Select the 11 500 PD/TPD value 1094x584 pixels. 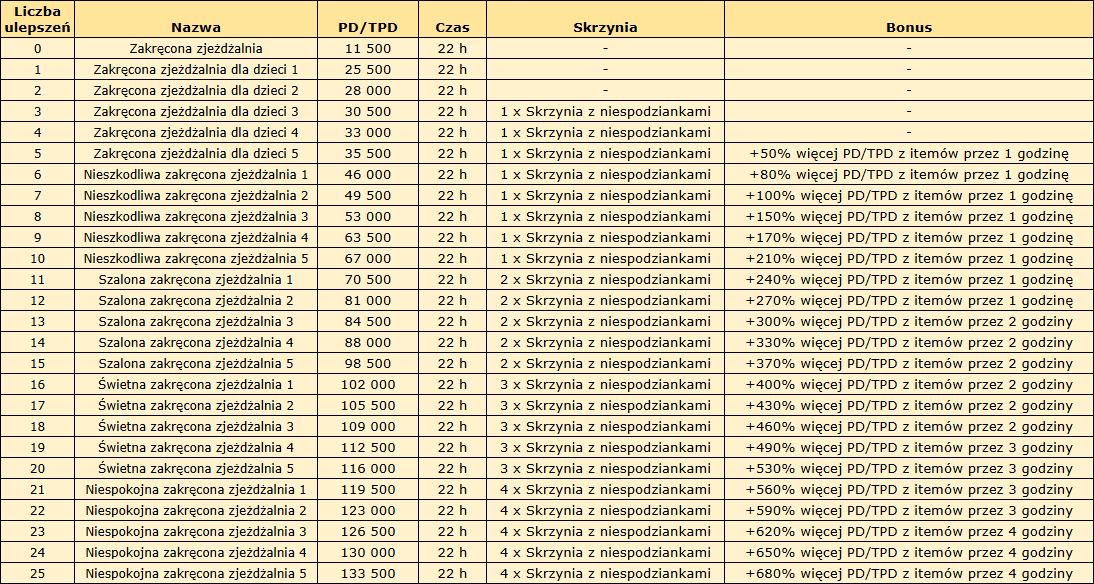point(368,48)
